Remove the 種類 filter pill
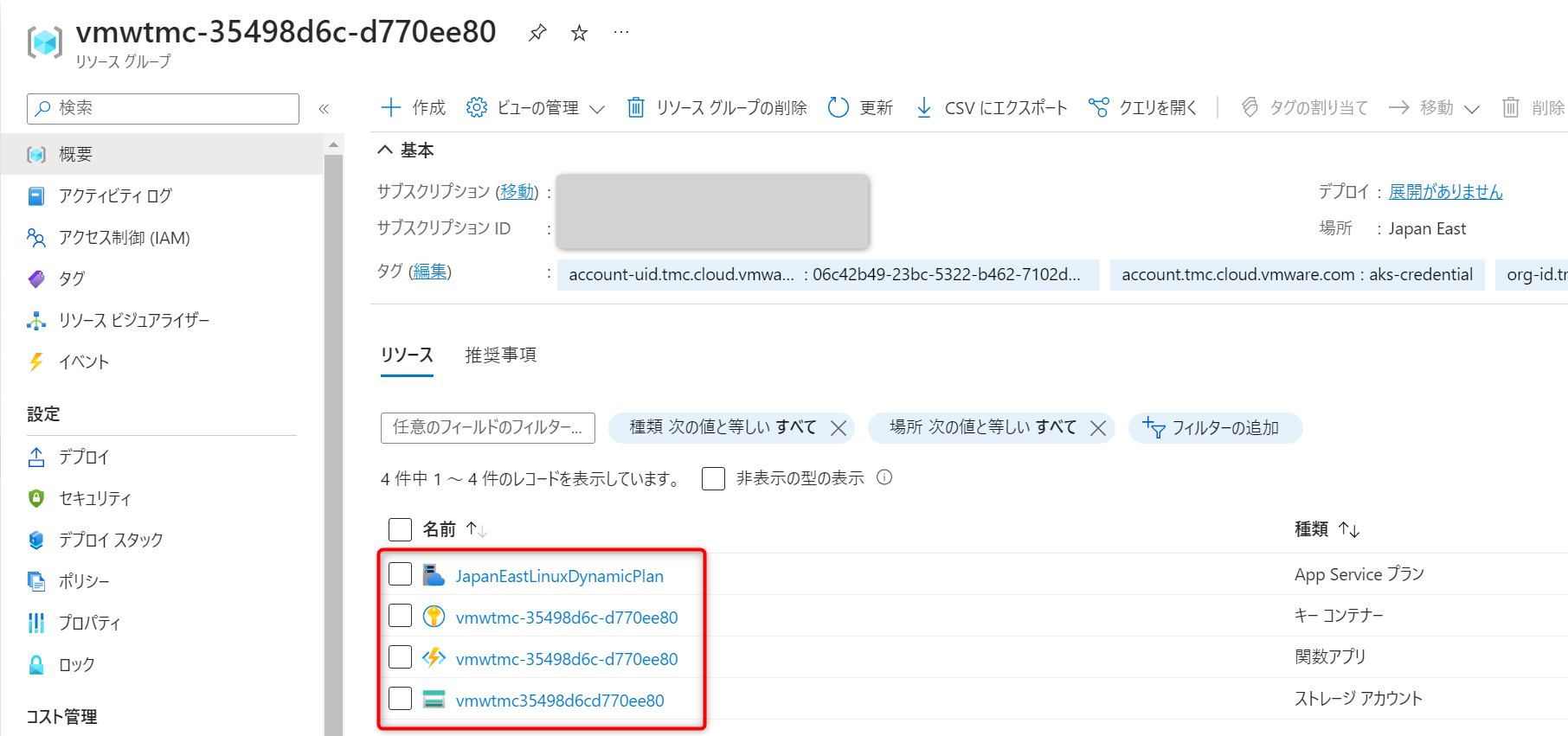Image resolution: width=1568 pixels, height=736 pixels. [838, 427]
